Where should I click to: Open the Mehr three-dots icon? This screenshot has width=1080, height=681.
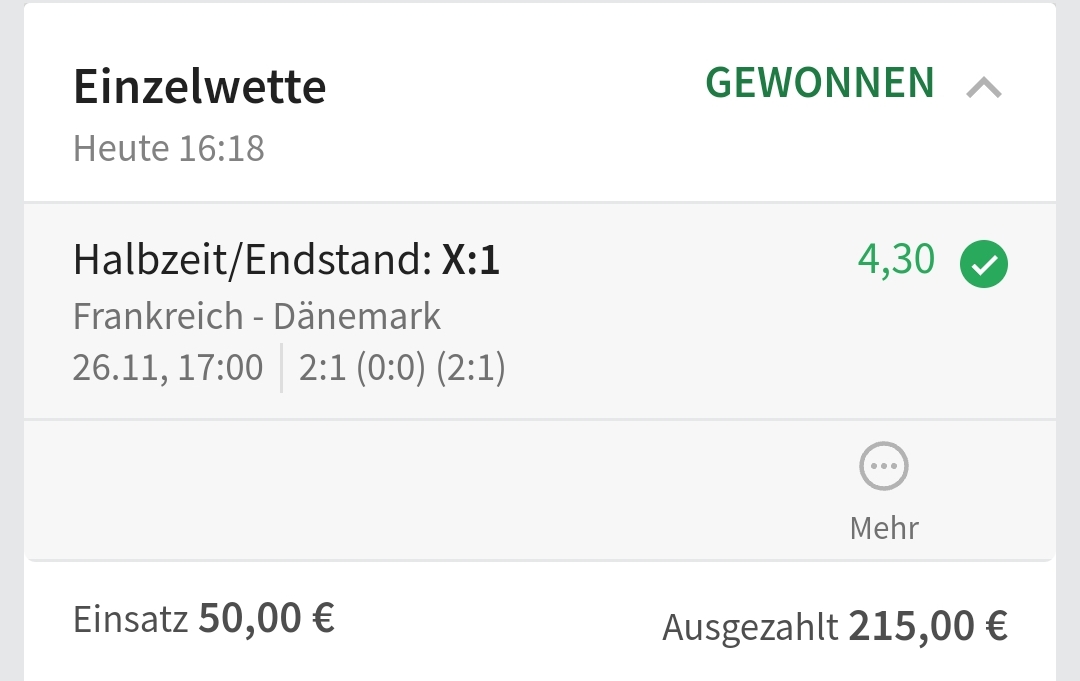coord(884,467)
